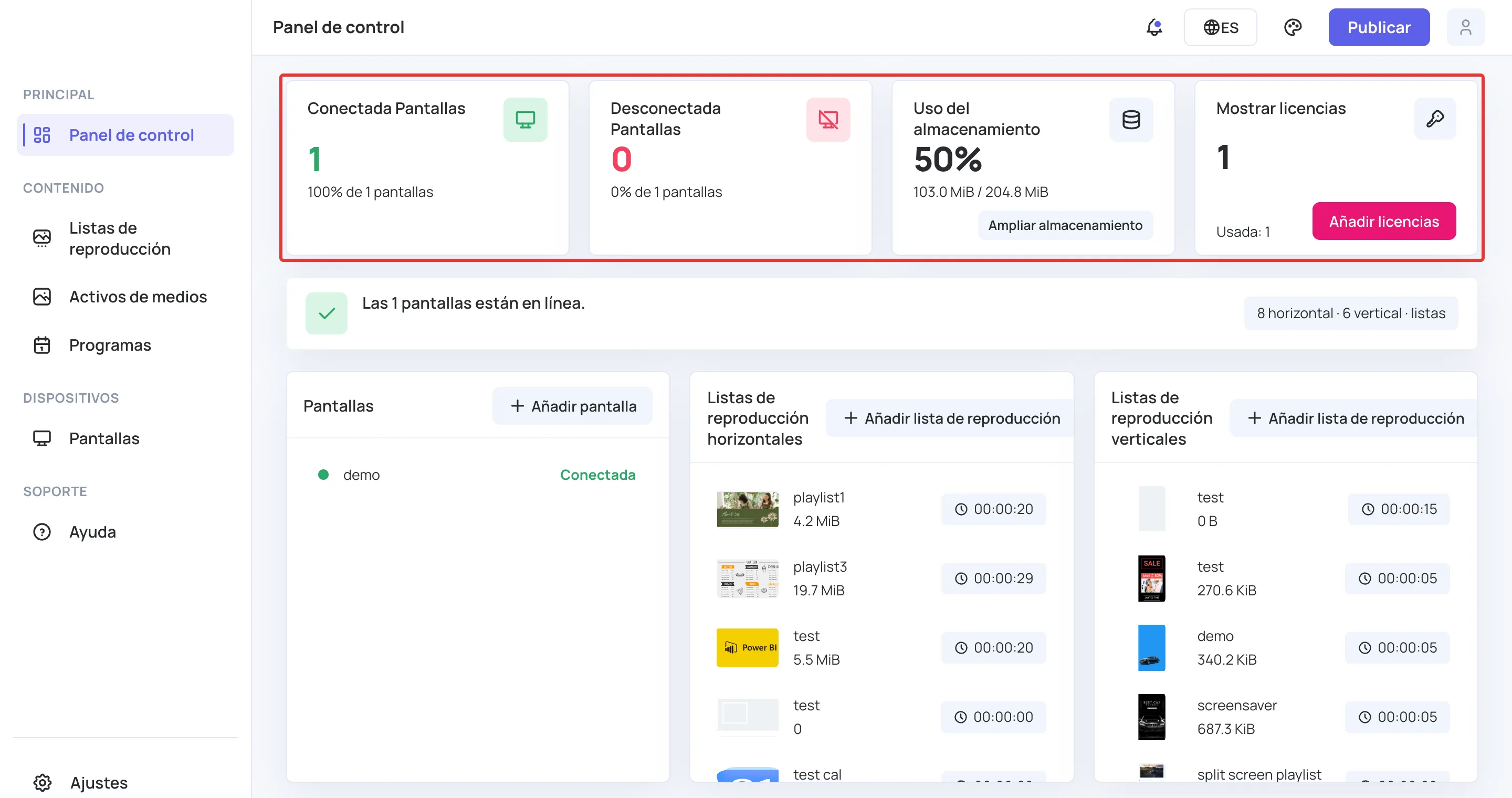
Task: Open the ES language selector
Action: click(x=1220, y=27)
